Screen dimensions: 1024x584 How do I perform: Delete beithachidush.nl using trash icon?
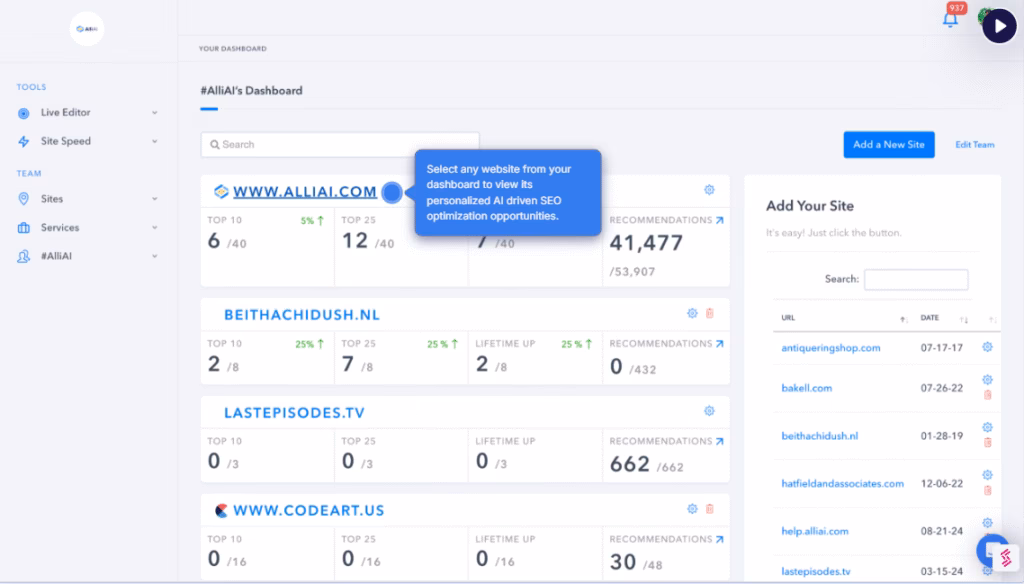point(710,313)
